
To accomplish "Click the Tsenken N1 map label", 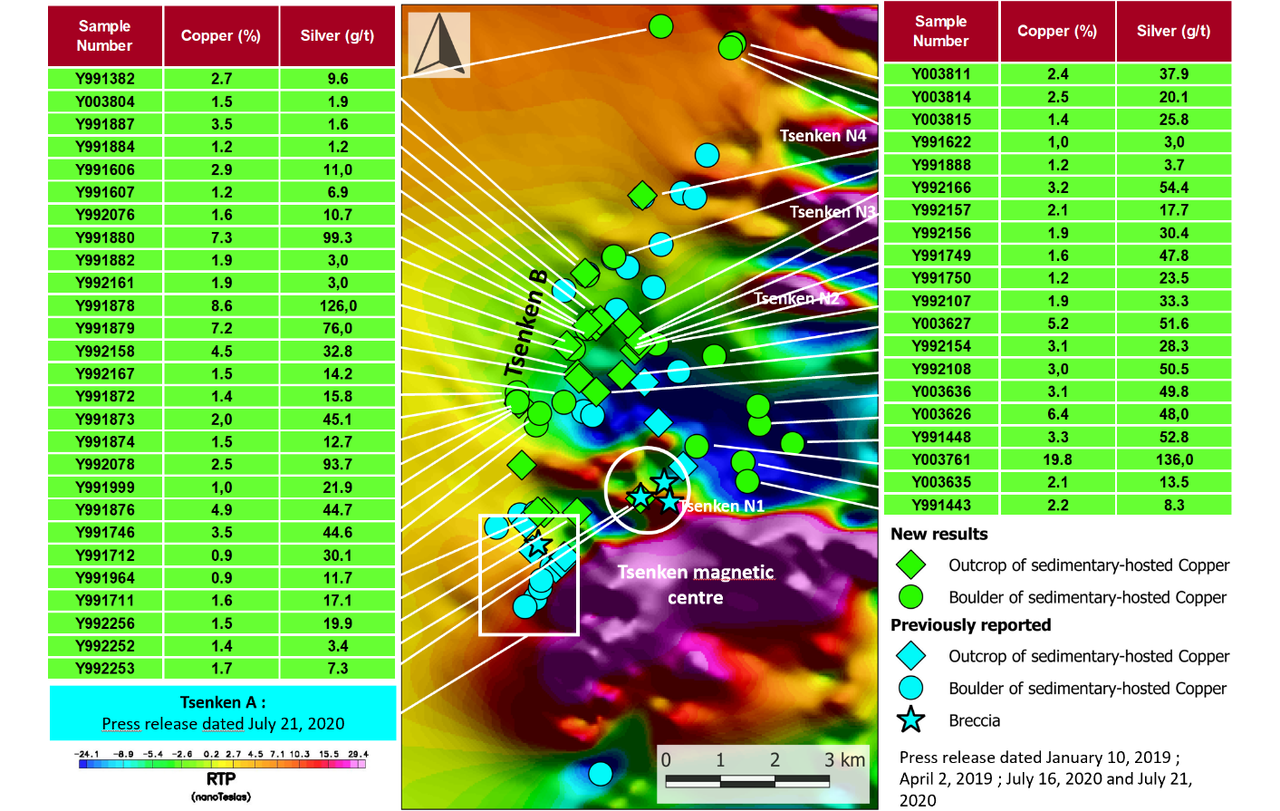I will (x=720, y=506).
